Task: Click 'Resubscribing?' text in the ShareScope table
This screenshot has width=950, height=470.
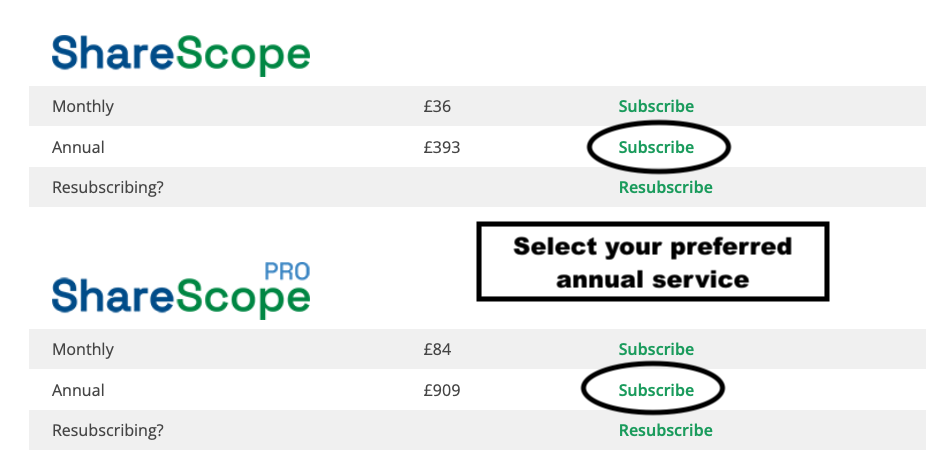Action: coord(108,187)
